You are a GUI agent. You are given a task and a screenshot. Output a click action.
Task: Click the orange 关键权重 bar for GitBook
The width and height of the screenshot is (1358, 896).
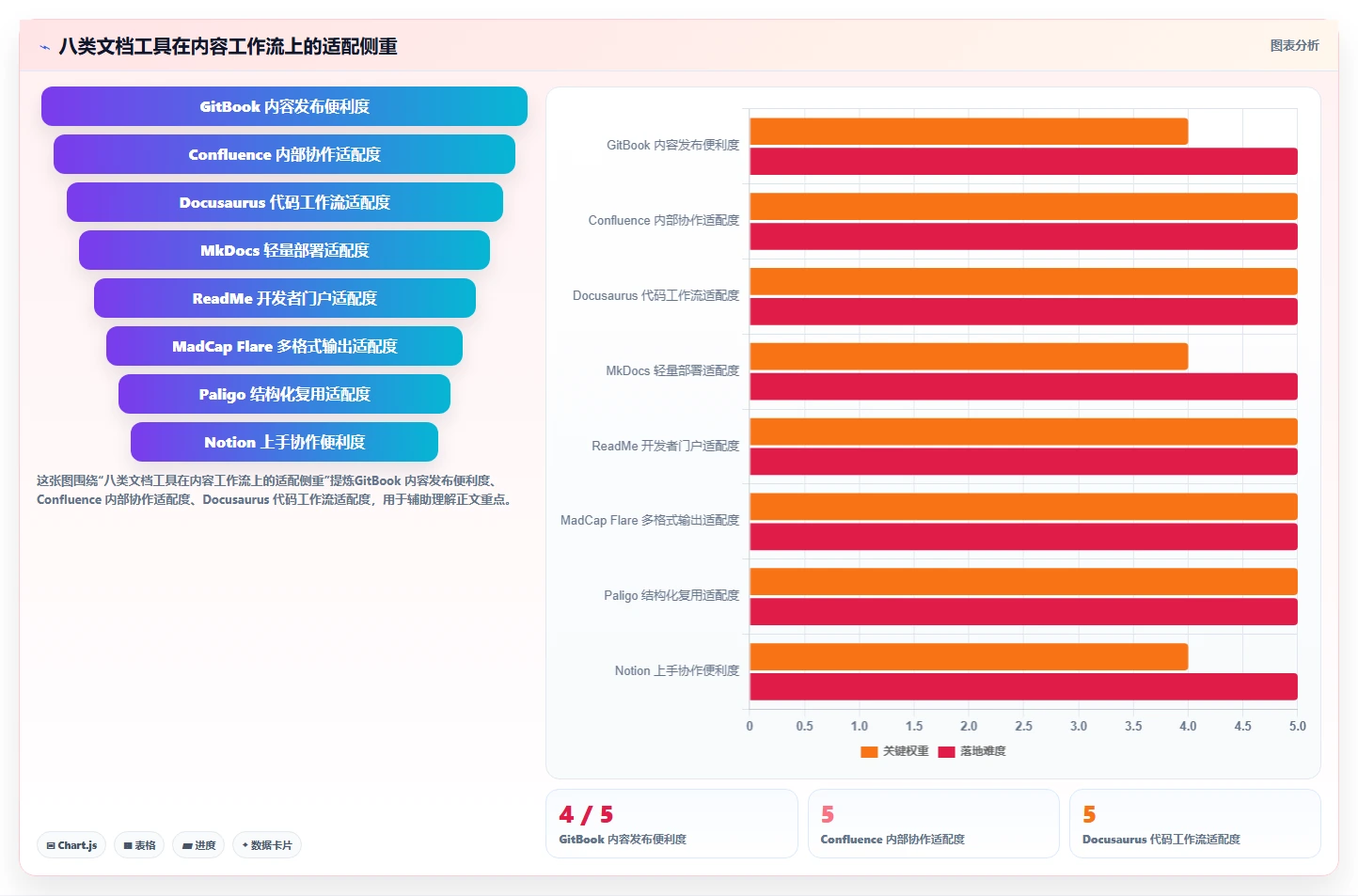(x=969, y=132)
